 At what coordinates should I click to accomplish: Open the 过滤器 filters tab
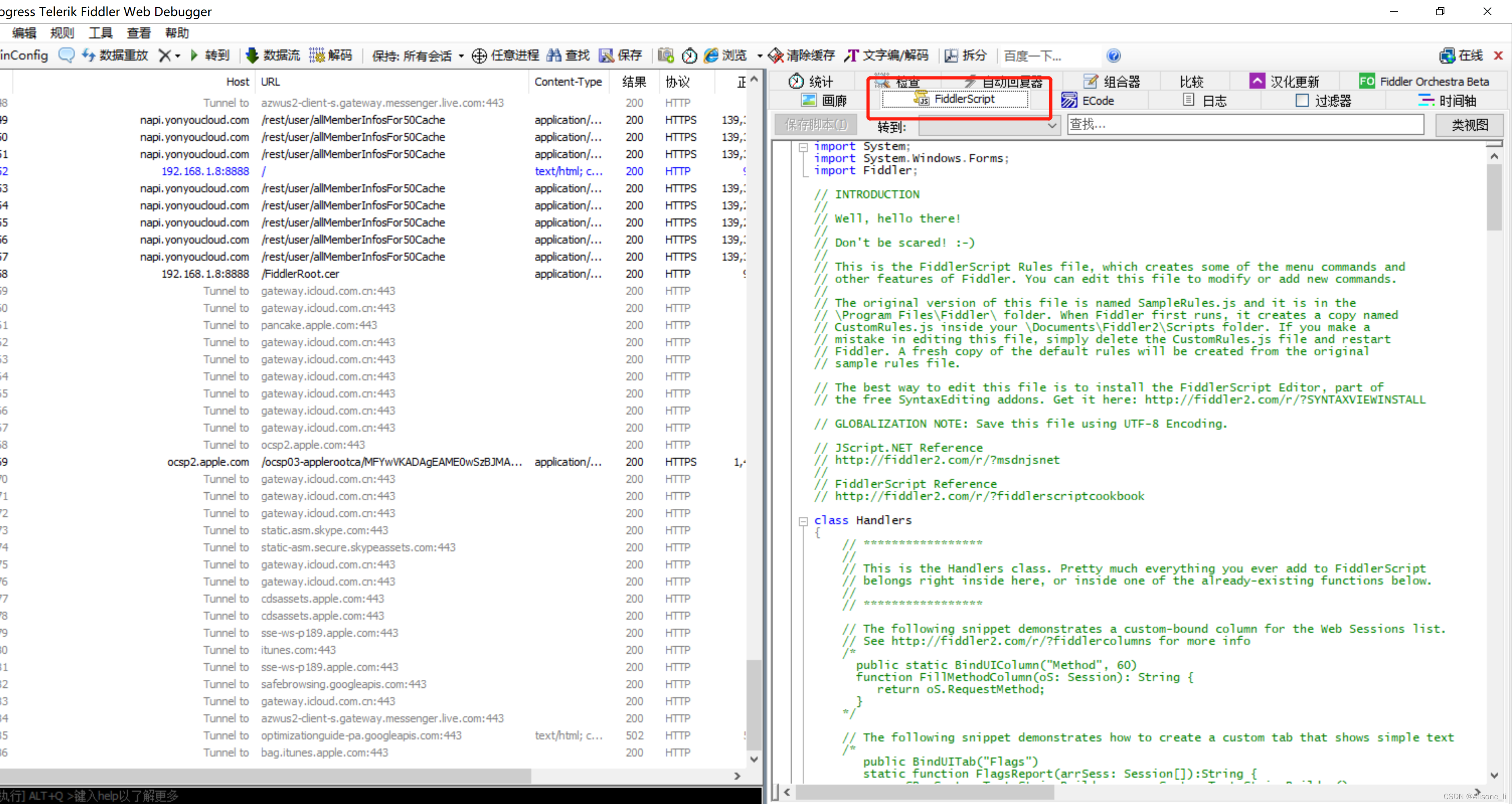(1323, 101)
